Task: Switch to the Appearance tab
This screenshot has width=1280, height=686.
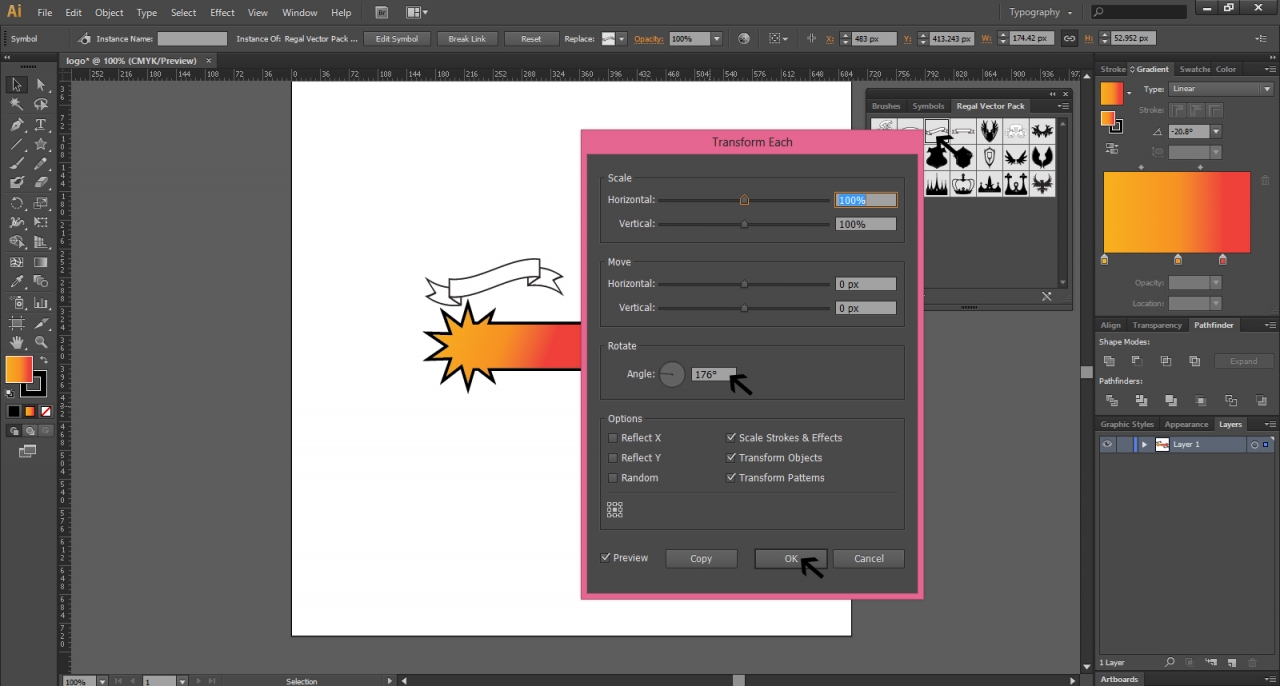Action: pyautogui.click(x=1186, y=424)
